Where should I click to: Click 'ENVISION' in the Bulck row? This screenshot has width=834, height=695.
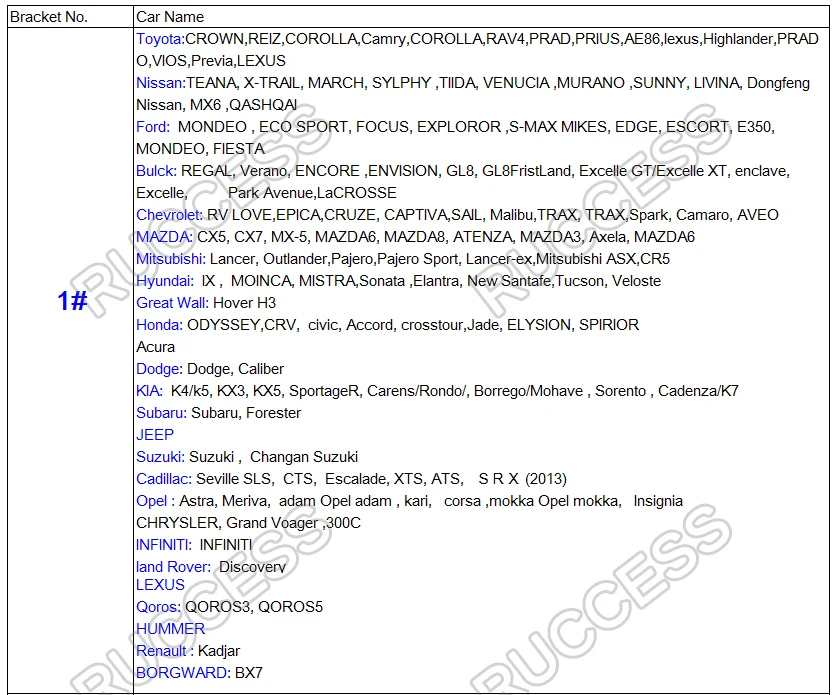pos(404,171)
